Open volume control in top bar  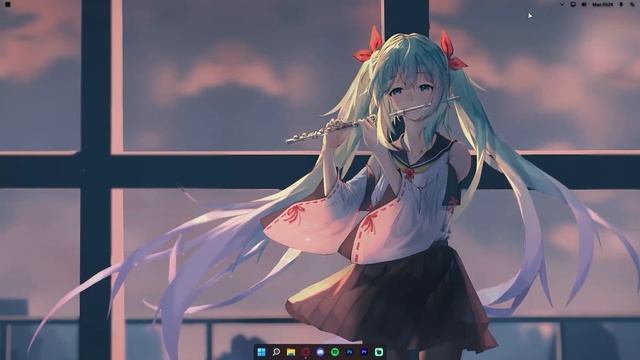(584, 4)
